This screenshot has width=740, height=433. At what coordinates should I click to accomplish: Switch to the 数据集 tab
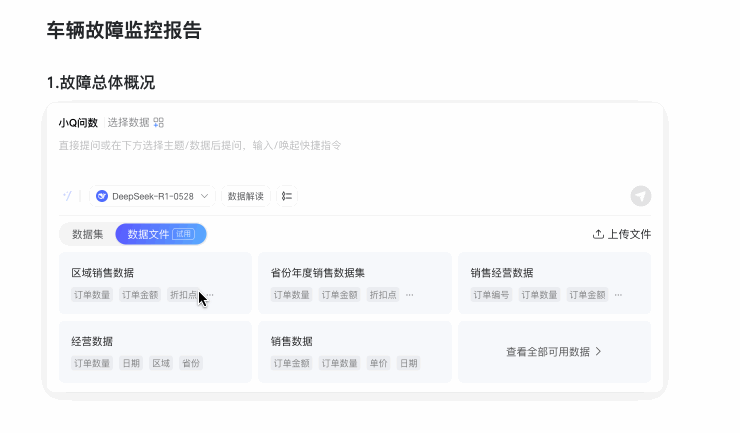click(x=87, y=234)
